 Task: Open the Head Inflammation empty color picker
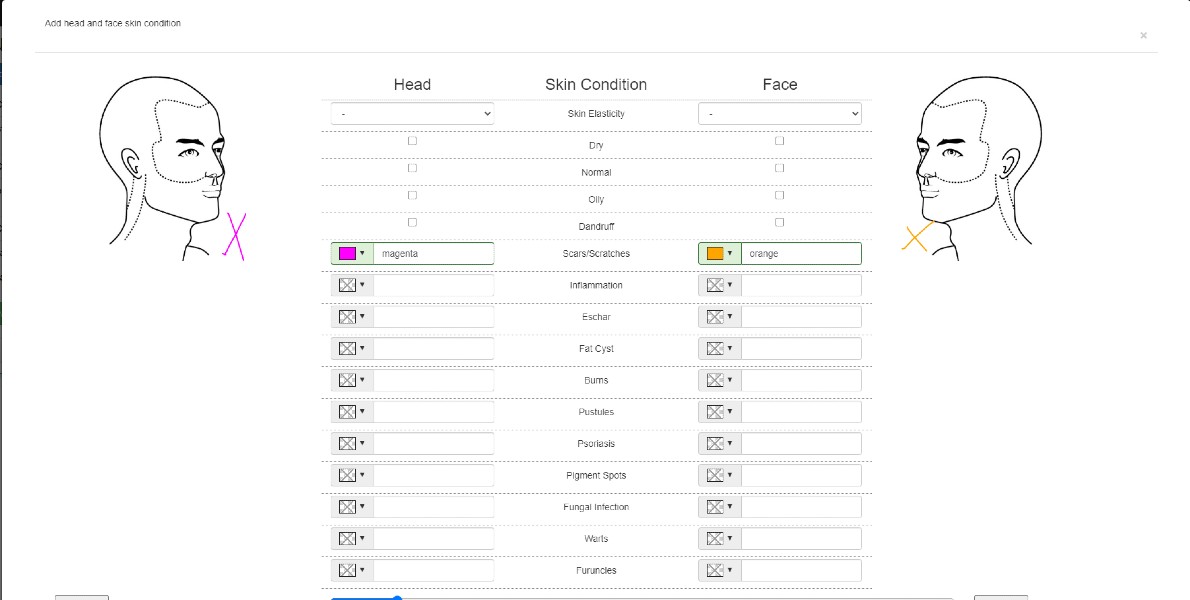point(351,286)
